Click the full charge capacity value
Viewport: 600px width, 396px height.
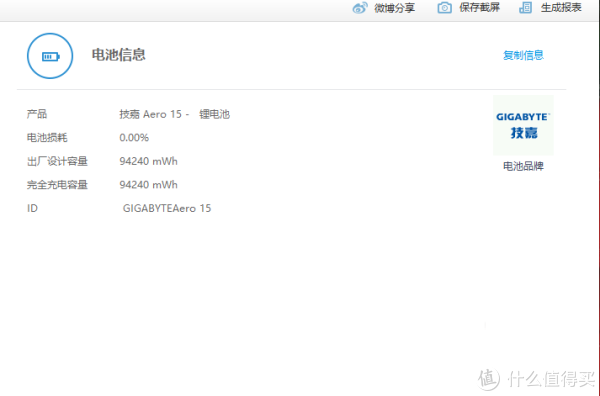click(148, 185)
